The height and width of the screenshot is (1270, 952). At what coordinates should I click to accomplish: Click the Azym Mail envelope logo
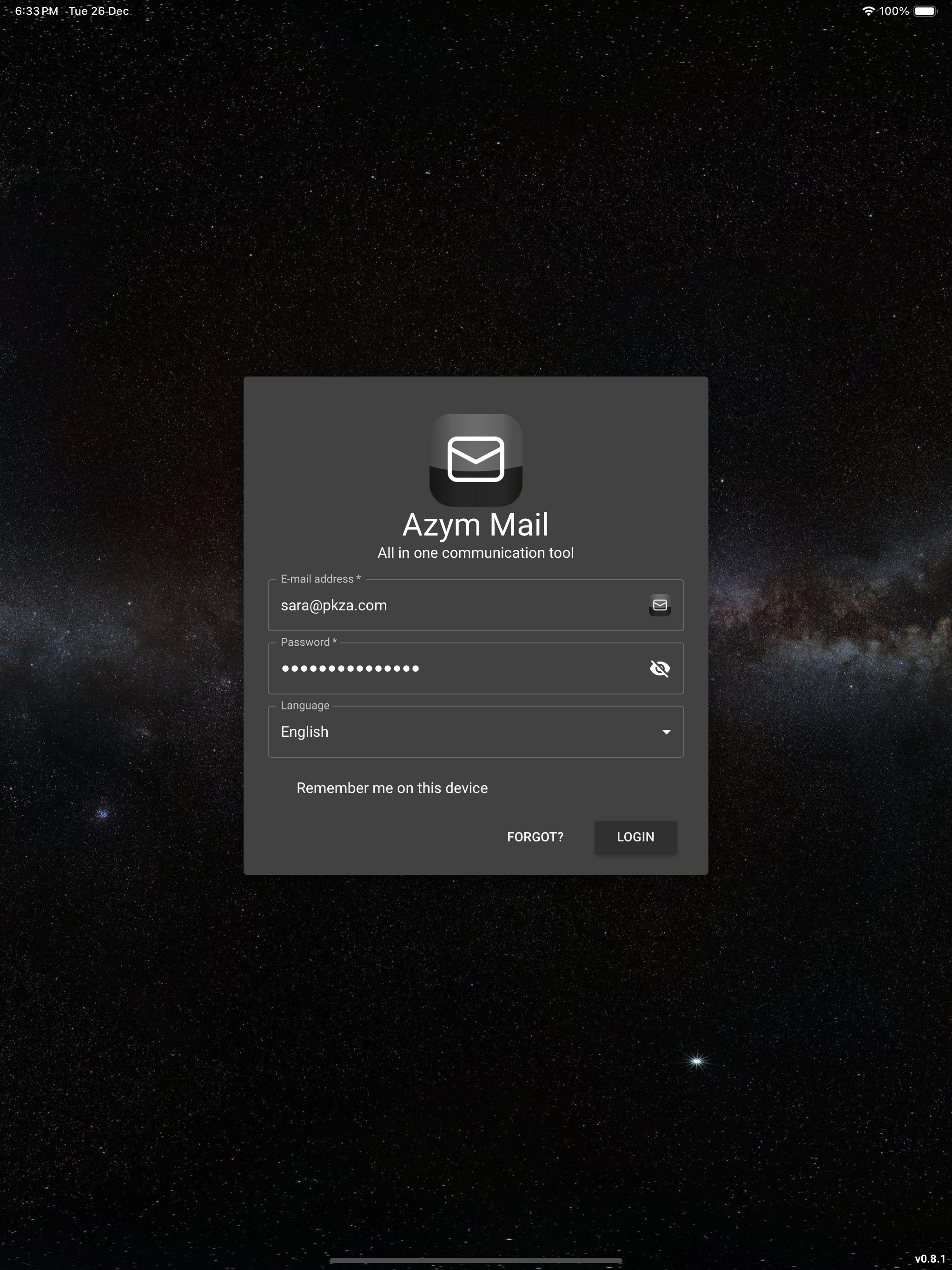coord(476,460)
